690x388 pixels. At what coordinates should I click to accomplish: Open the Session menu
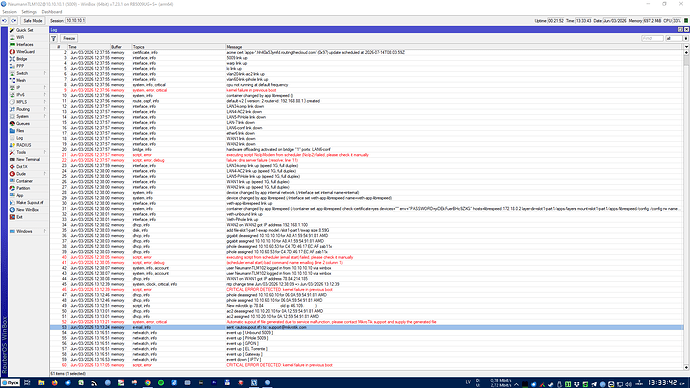pos(9,12)
